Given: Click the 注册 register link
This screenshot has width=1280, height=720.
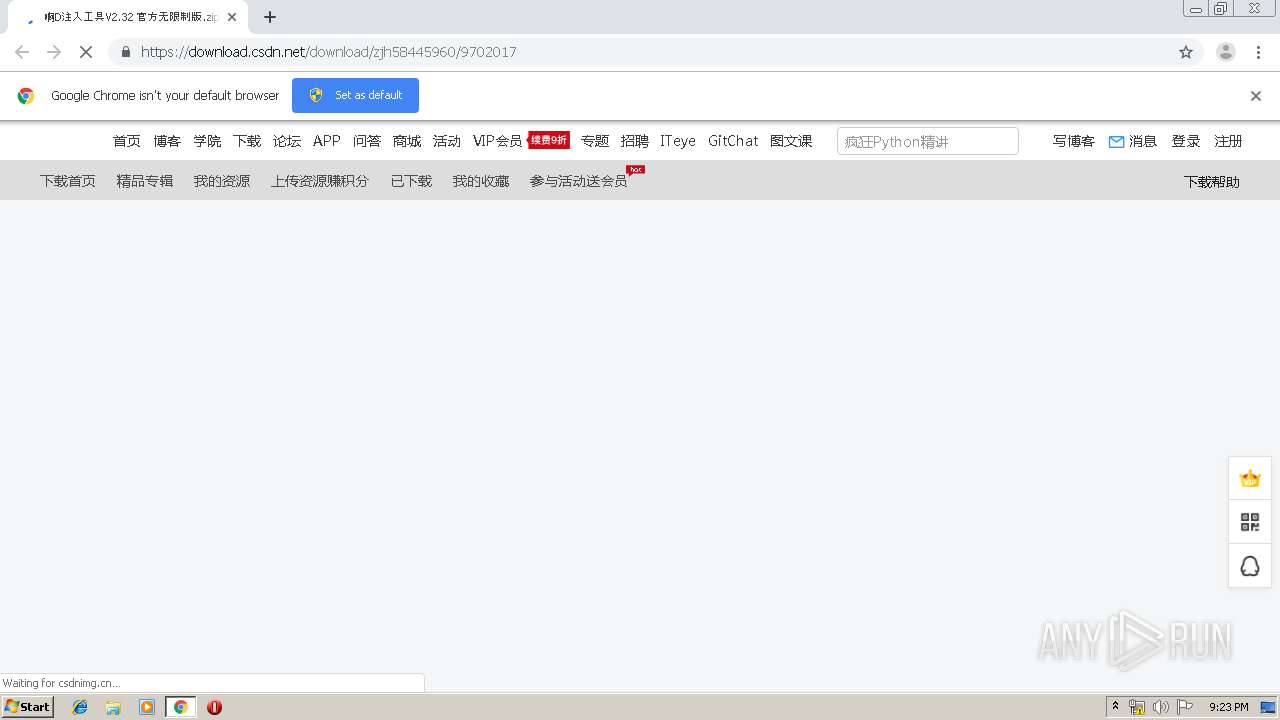Looking at the screenshot, I should [x=1228, y=141].
